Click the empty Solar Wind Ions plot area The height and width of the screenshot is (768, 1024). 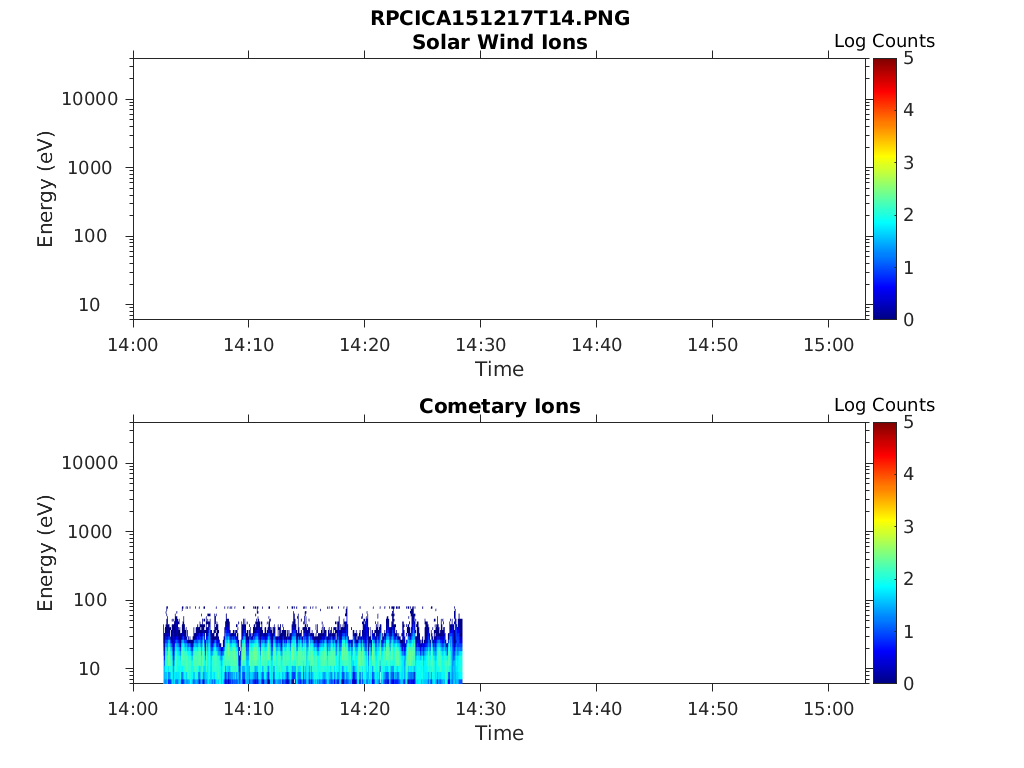(x=500, y=189)
